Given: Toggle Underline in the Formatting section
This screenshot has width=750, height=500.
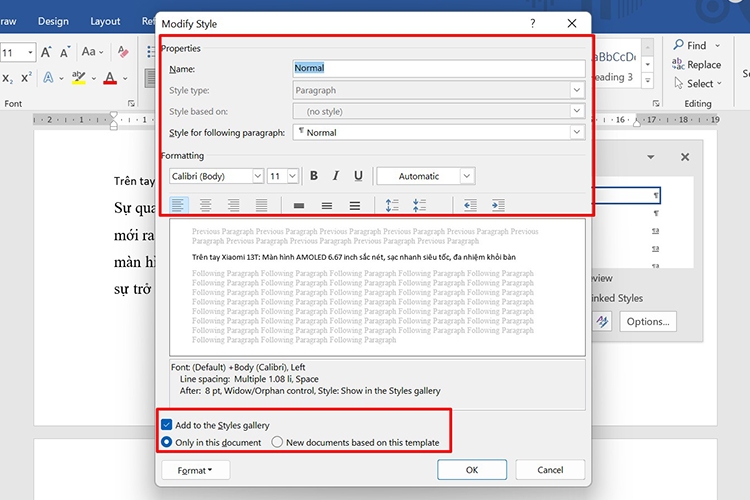Looking at the screenshot, I should pyautogui.click(x=358, y=176).
